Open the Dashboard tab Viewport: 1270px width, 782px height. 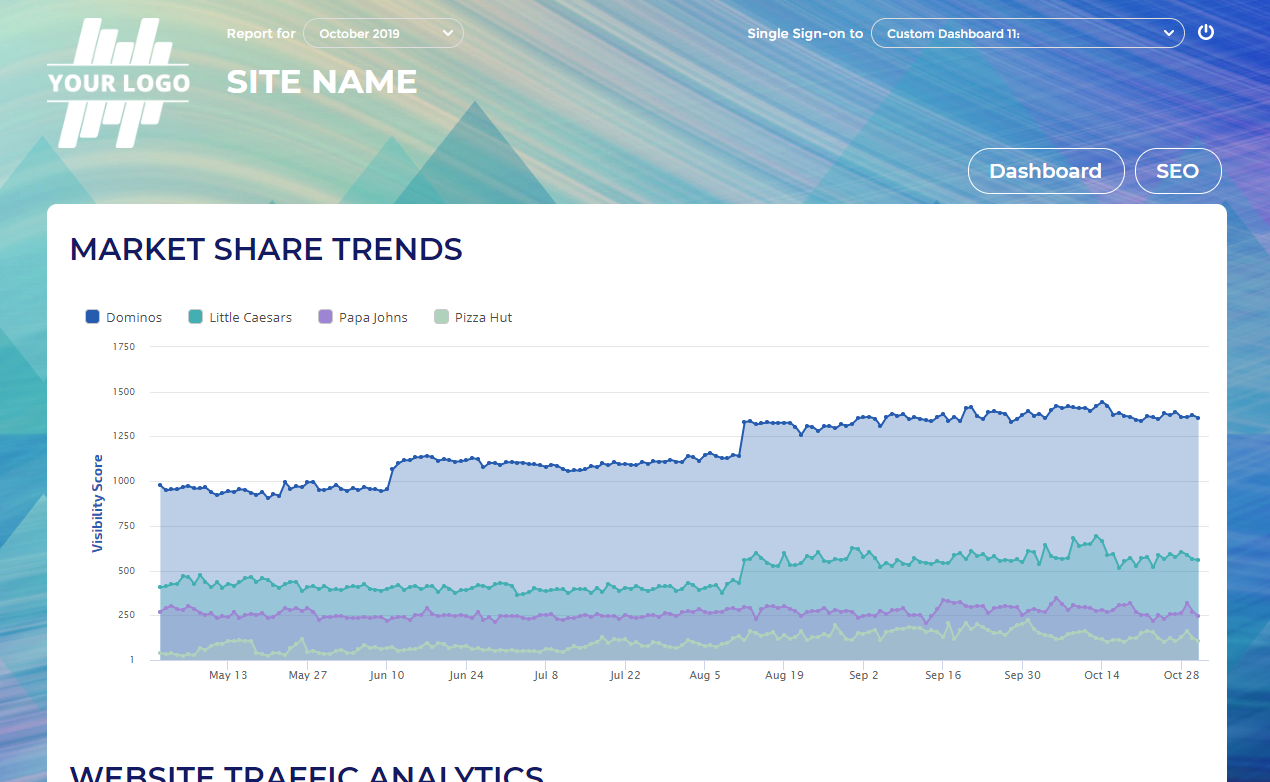[x=1045, y=171]
